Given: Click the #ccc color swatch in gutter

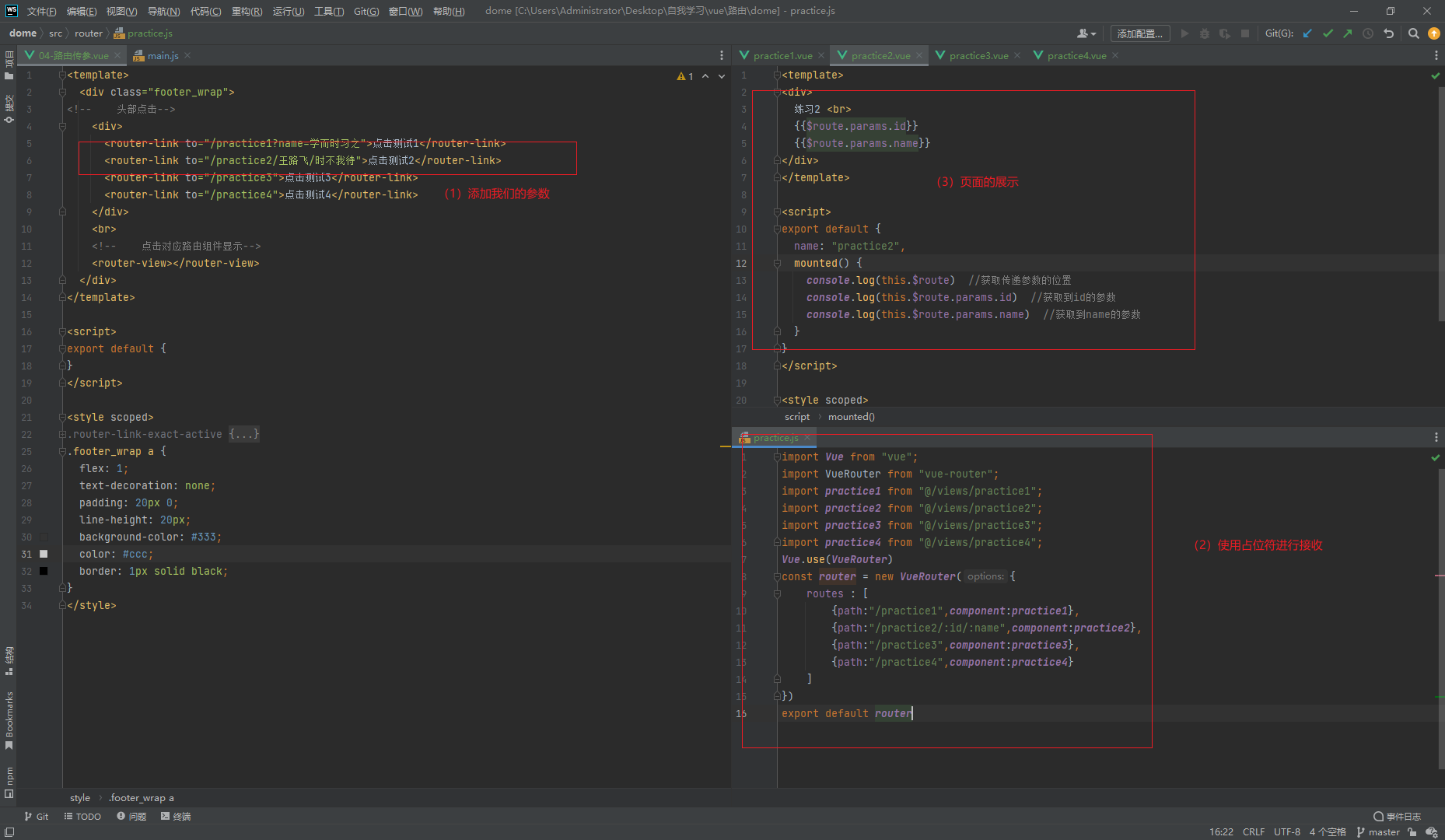Looking at the screenshot, I should (x=44, y=554).
